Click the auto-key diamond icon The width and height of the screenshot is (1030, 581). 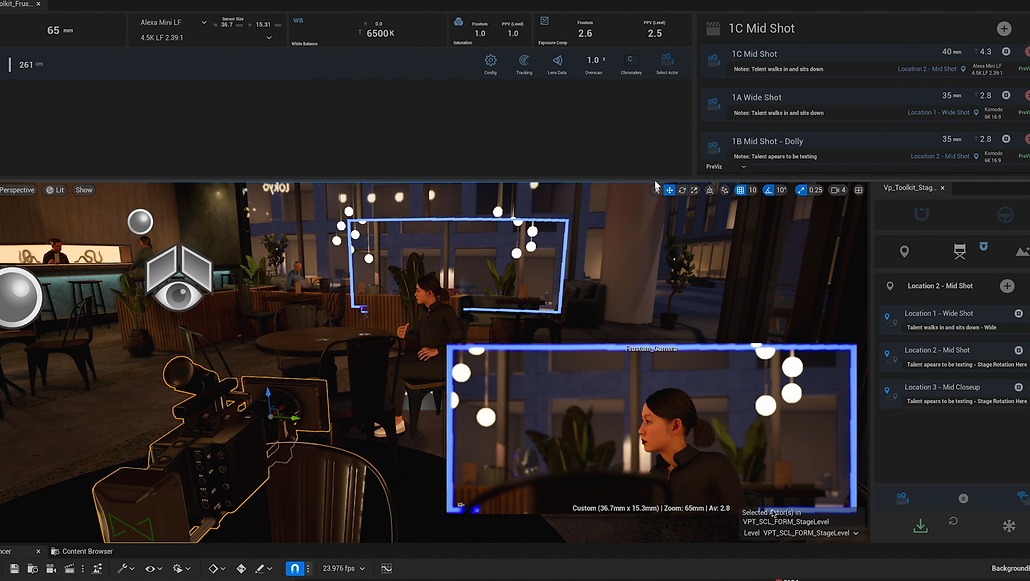pos(241,569)
